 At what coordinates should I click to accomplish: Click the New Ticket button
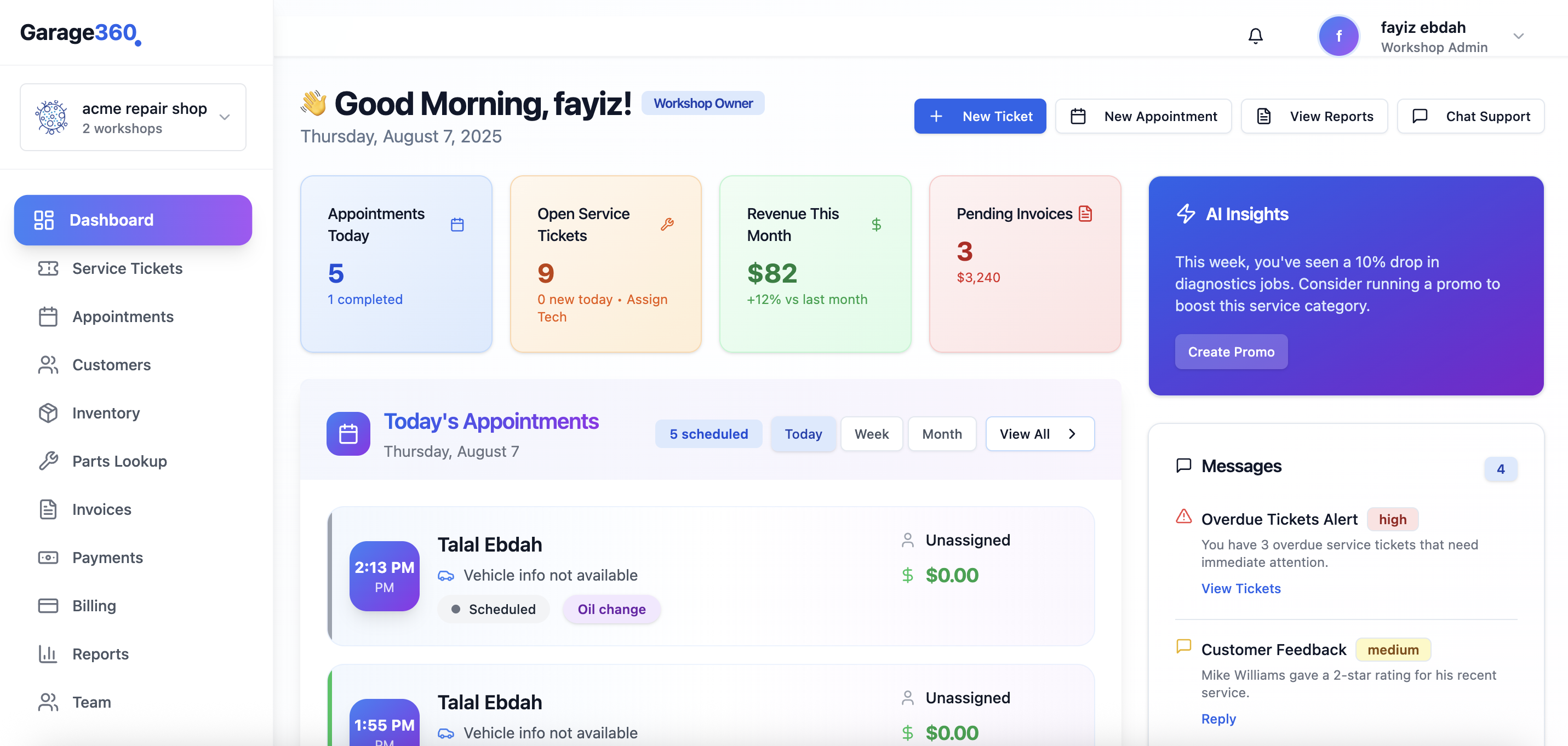point(980,116)
